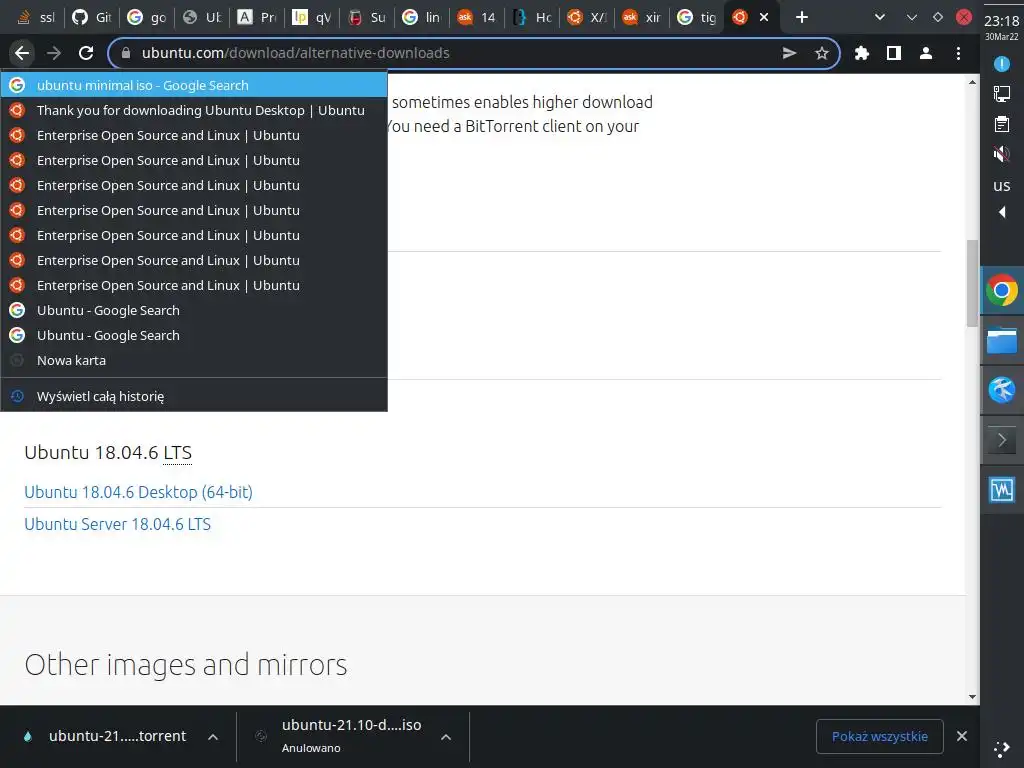This screenshot has width=1024, height=768.
Task: Launch the blue globe browser icon in panel
Action: click(1002, 390)
